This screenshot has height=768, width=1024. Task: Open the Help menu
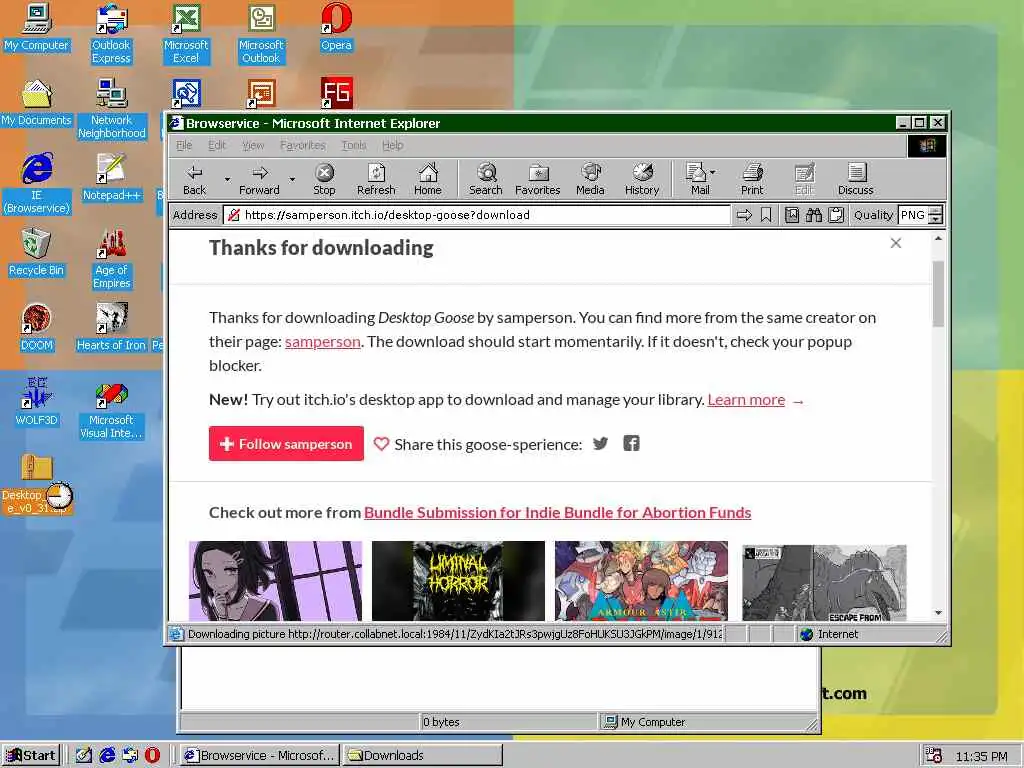pos(392,145)
